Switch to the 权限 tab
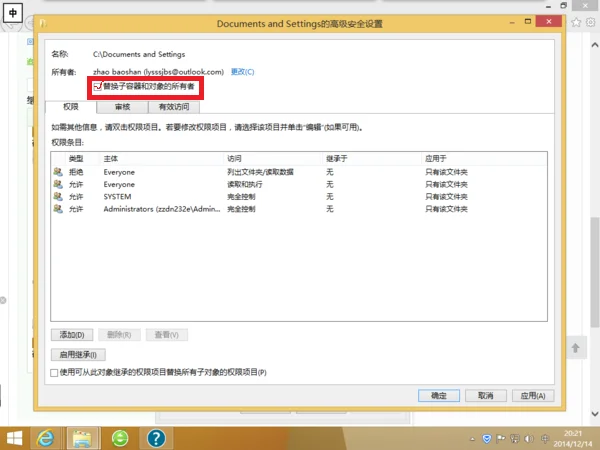This screenshot has height=450, width=600. pyautogui.click(x=71, y=107)
